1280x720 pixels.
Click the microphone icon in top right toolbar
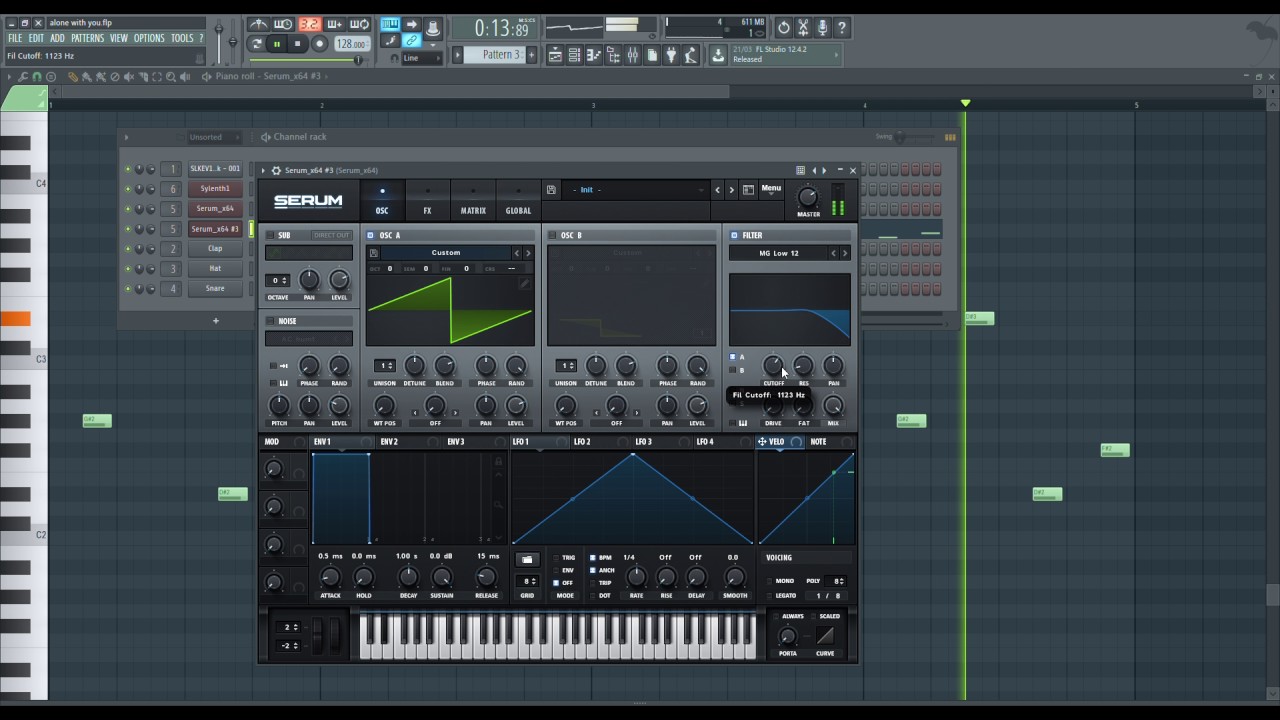click(x=822, y=28)
